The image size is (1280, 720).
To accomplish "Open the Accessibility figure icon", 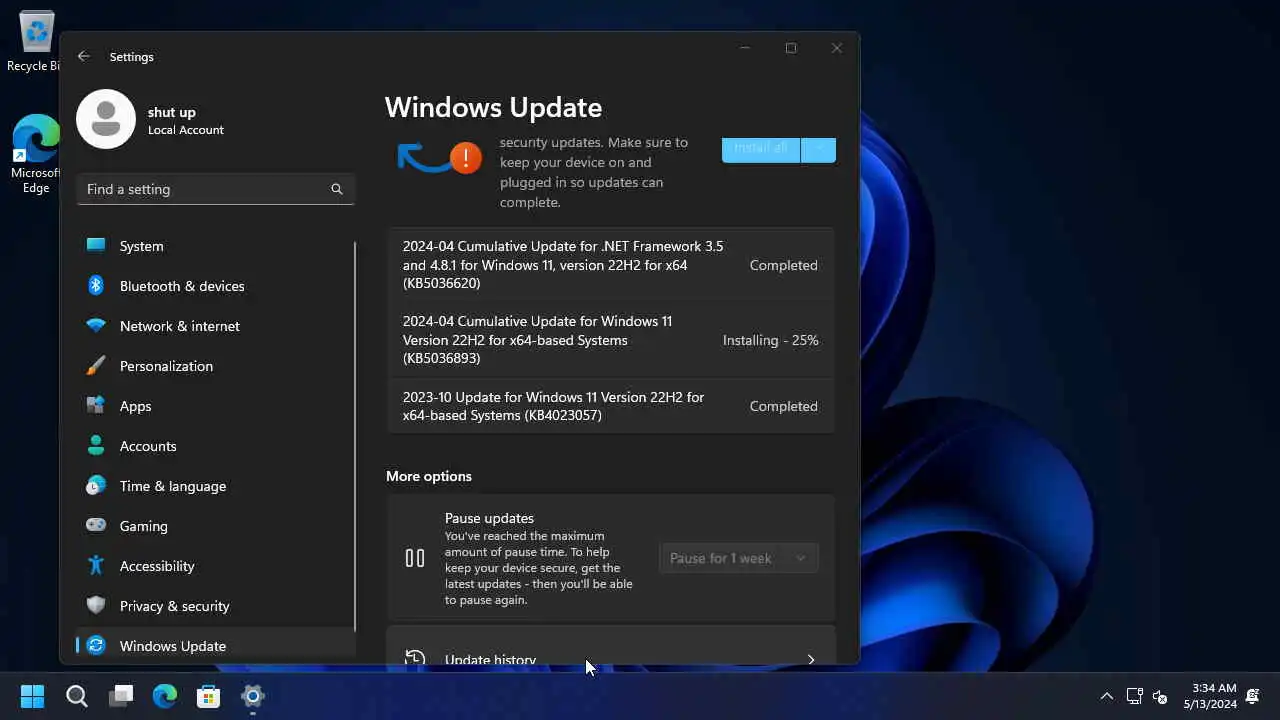I will (96, 565).
